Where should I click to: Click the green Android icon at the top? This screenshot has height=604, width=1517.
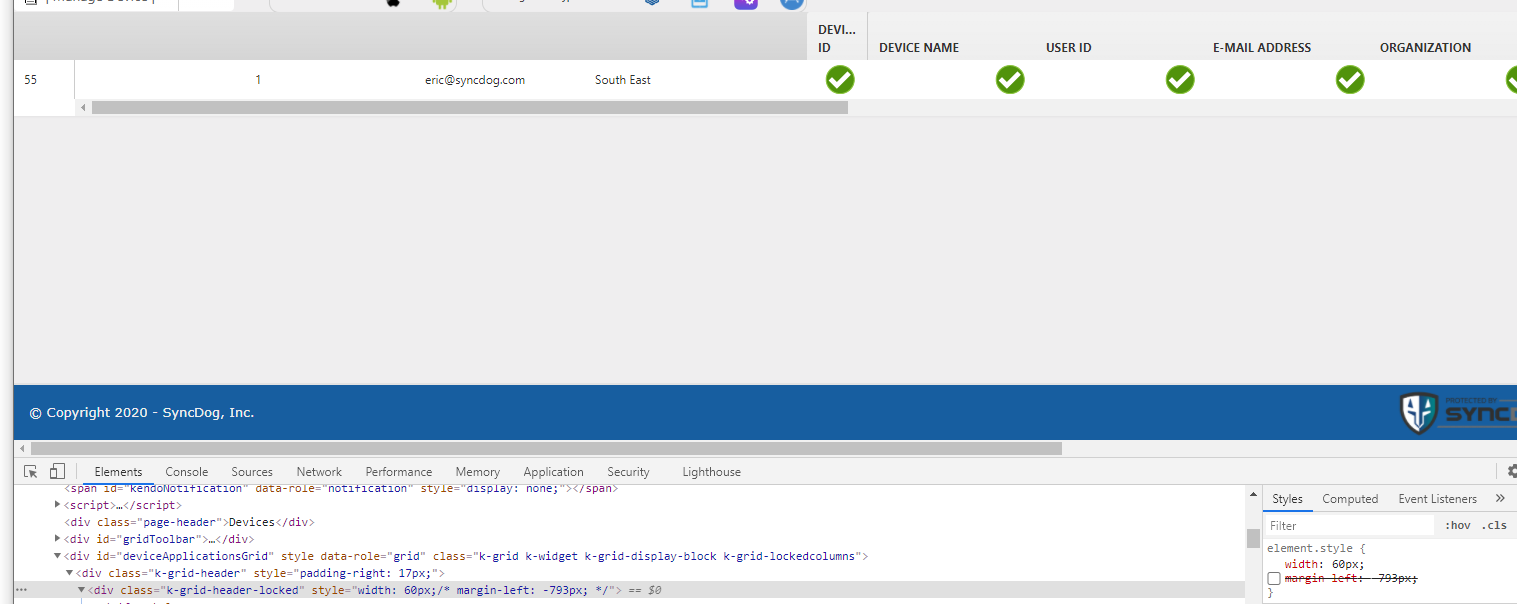click(442, 3)
